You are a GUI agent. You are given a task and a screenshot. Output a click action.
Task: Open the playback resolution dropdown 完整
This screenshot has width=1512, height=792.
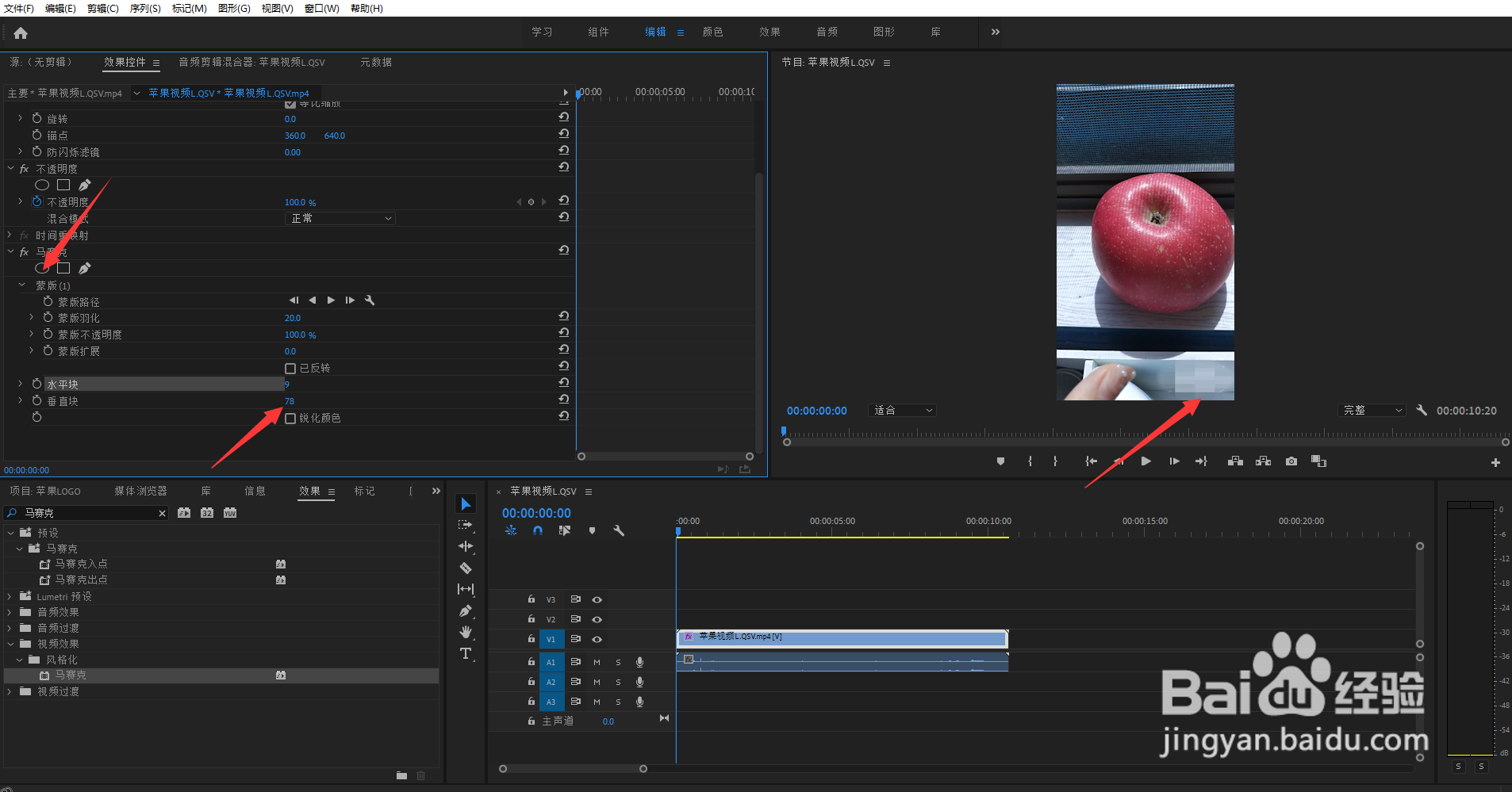pos(1371,411)
